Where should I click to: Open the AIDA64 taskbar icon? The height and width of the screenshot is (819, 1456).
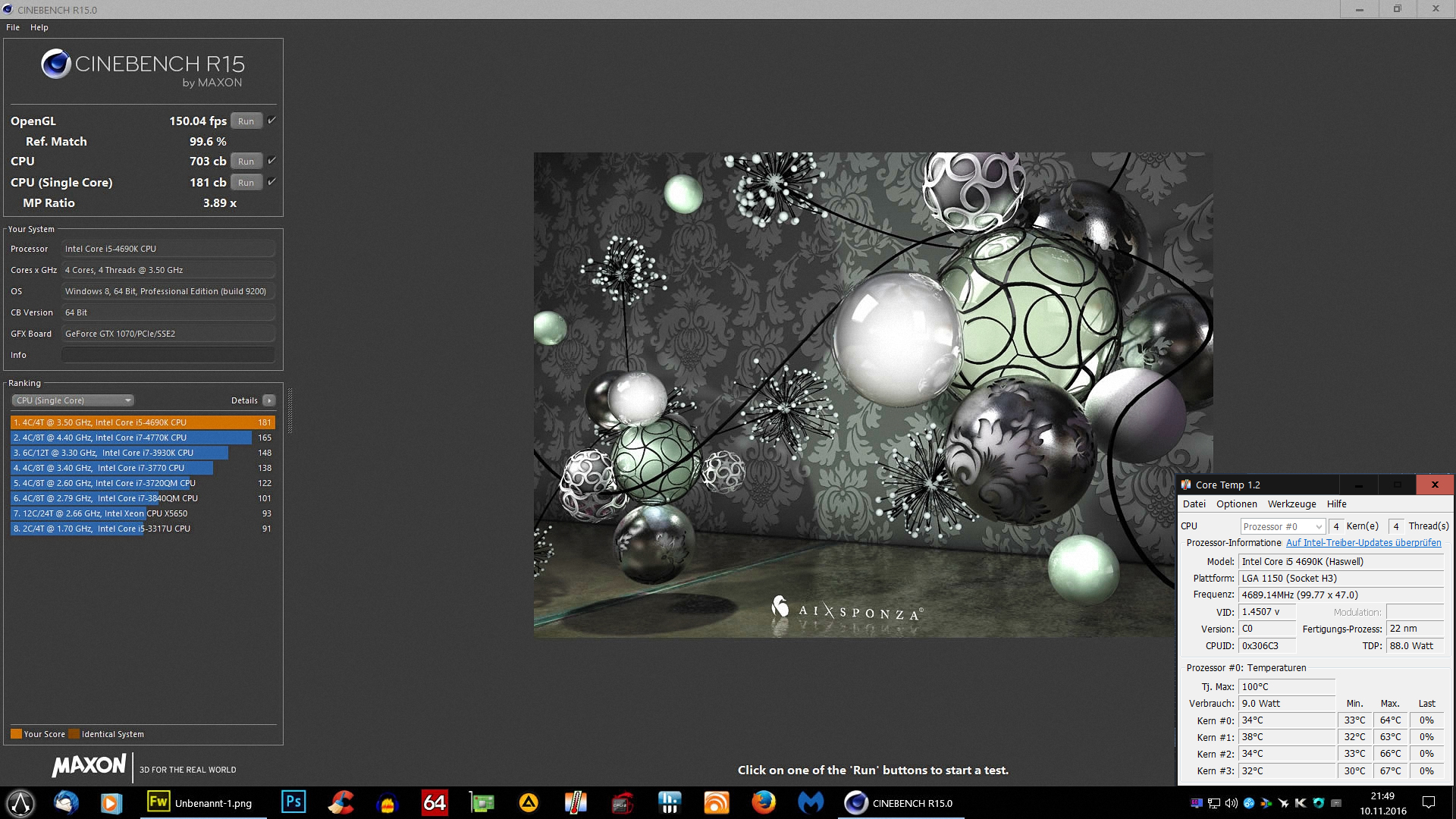(435, 802)
